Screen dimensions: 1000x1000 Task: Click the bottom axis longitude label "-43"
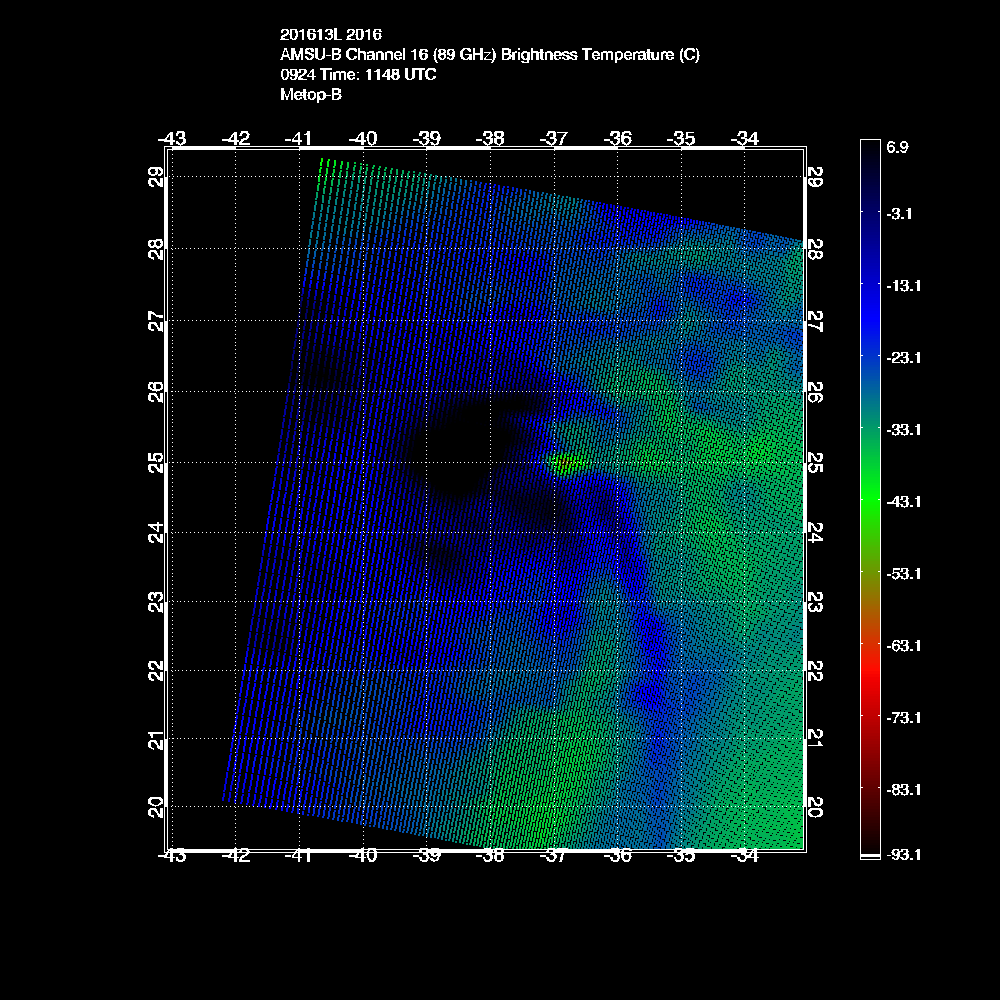(172, 856)
